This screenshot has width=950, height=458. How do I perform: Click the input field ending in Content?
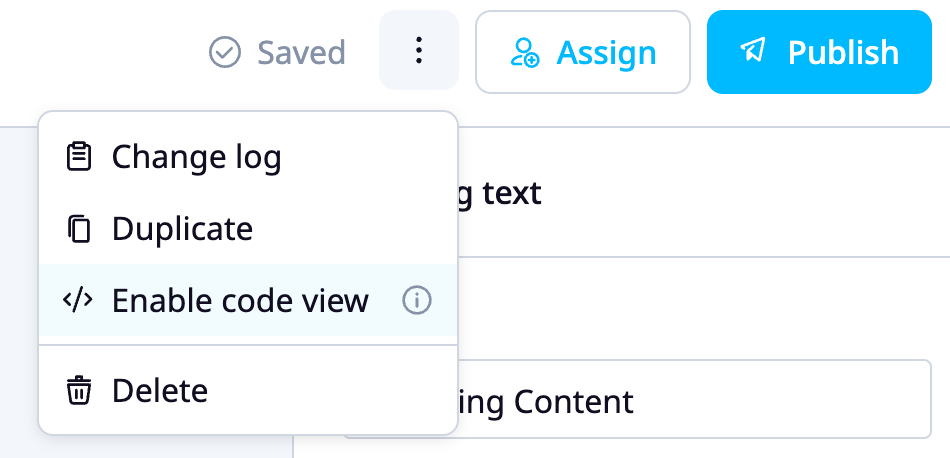[x=637, y=399]
